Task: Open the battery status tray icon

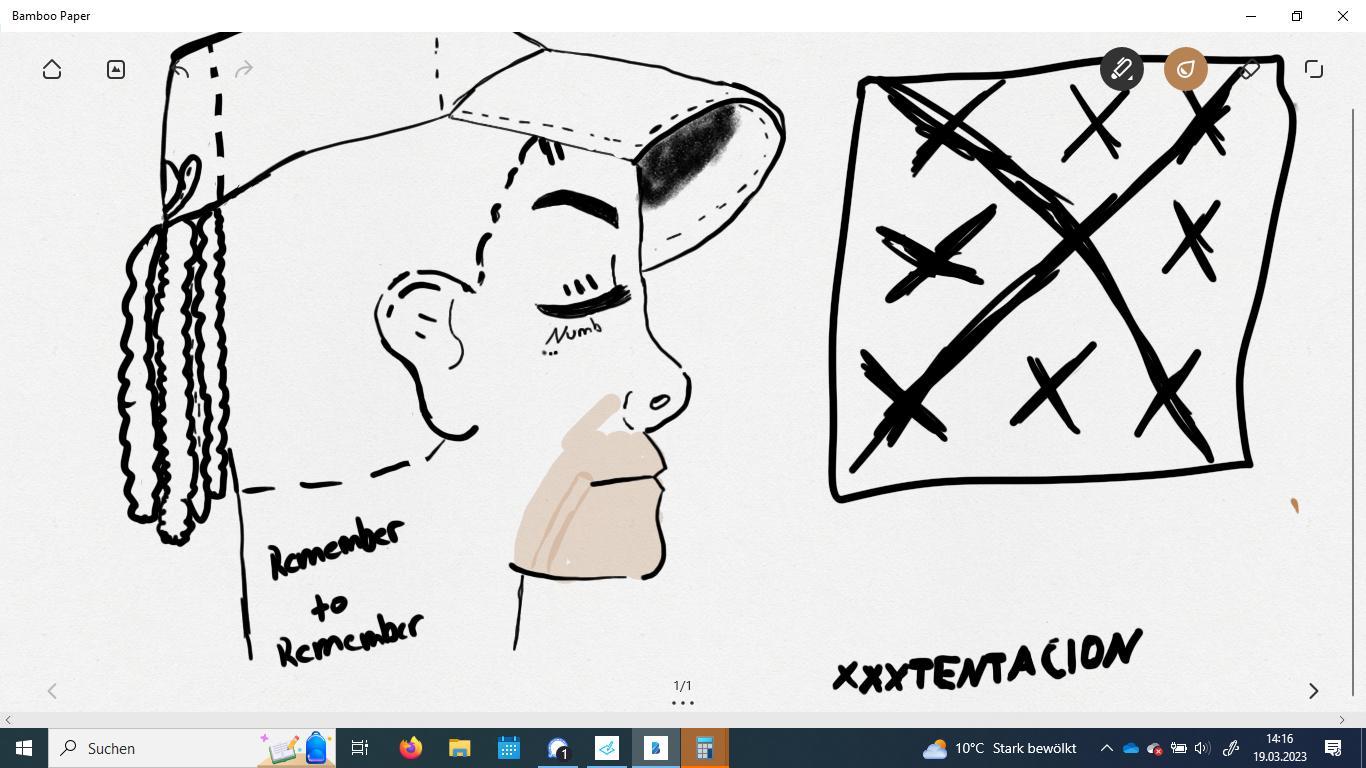Action: coord(1179,748)
